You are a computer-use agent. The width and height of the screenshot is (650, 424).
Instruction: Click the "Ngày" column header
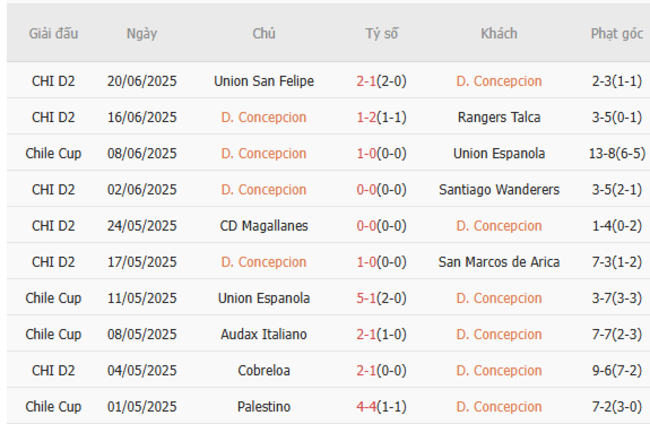pos(142,33)
